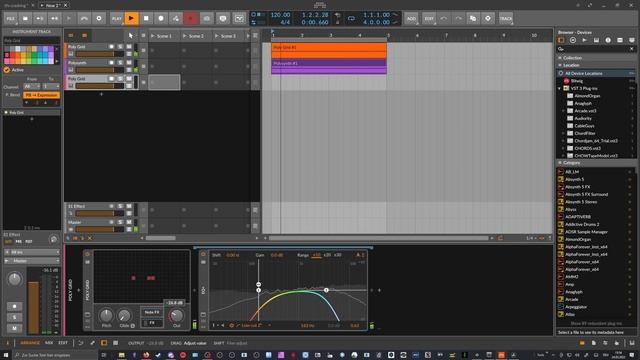This screenshot has height=360, width=640.
Task: Click the Out knob on Poly Grid device
Action: 176,315
